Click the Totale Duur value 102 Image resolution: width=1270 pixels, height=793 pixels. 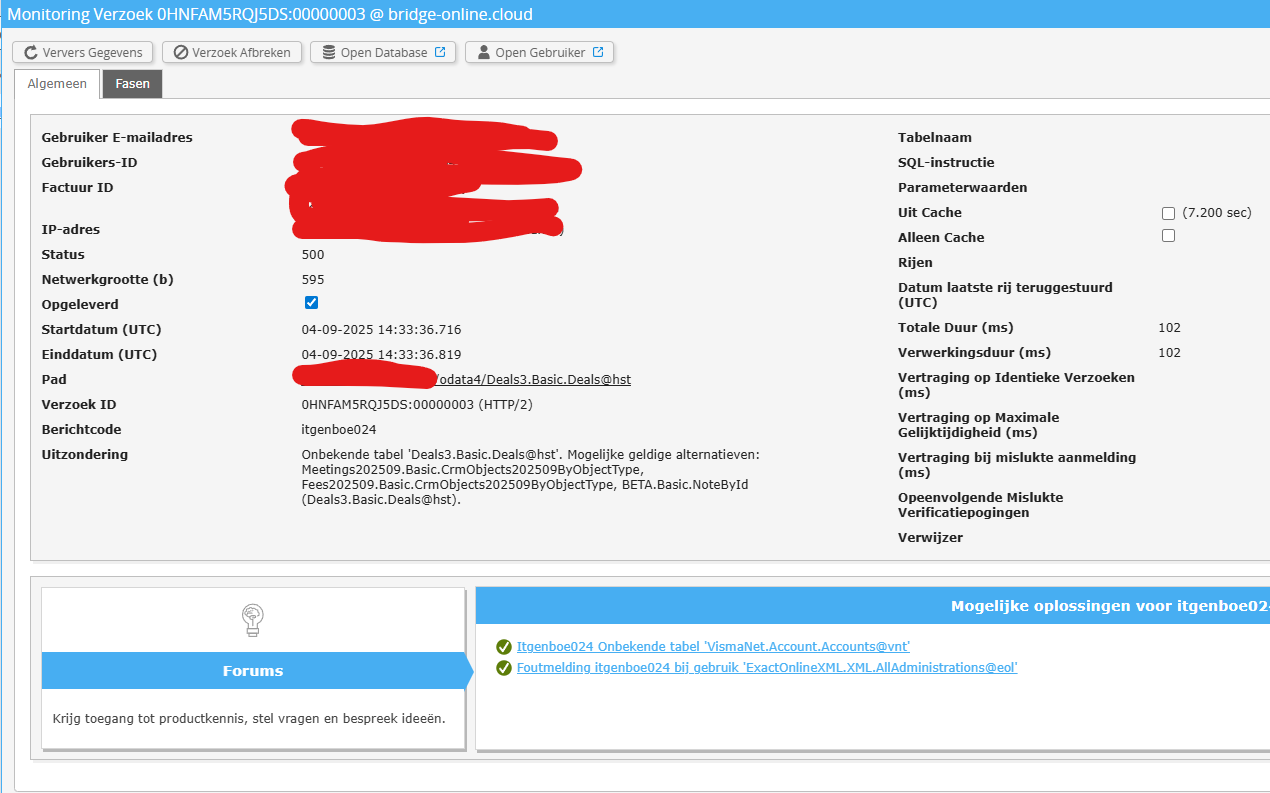[x=1169, y=328]
